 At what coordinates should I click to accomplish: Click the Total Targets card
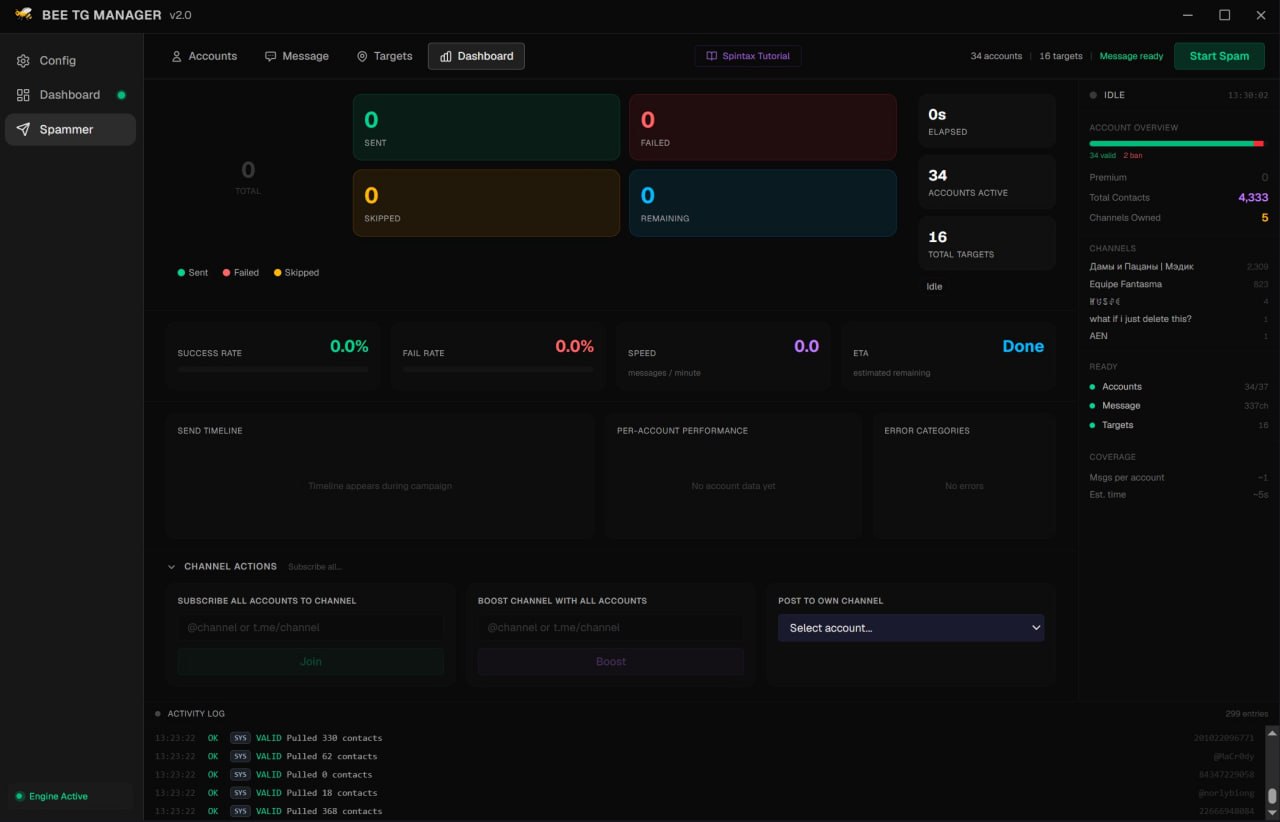click(987, 244)
